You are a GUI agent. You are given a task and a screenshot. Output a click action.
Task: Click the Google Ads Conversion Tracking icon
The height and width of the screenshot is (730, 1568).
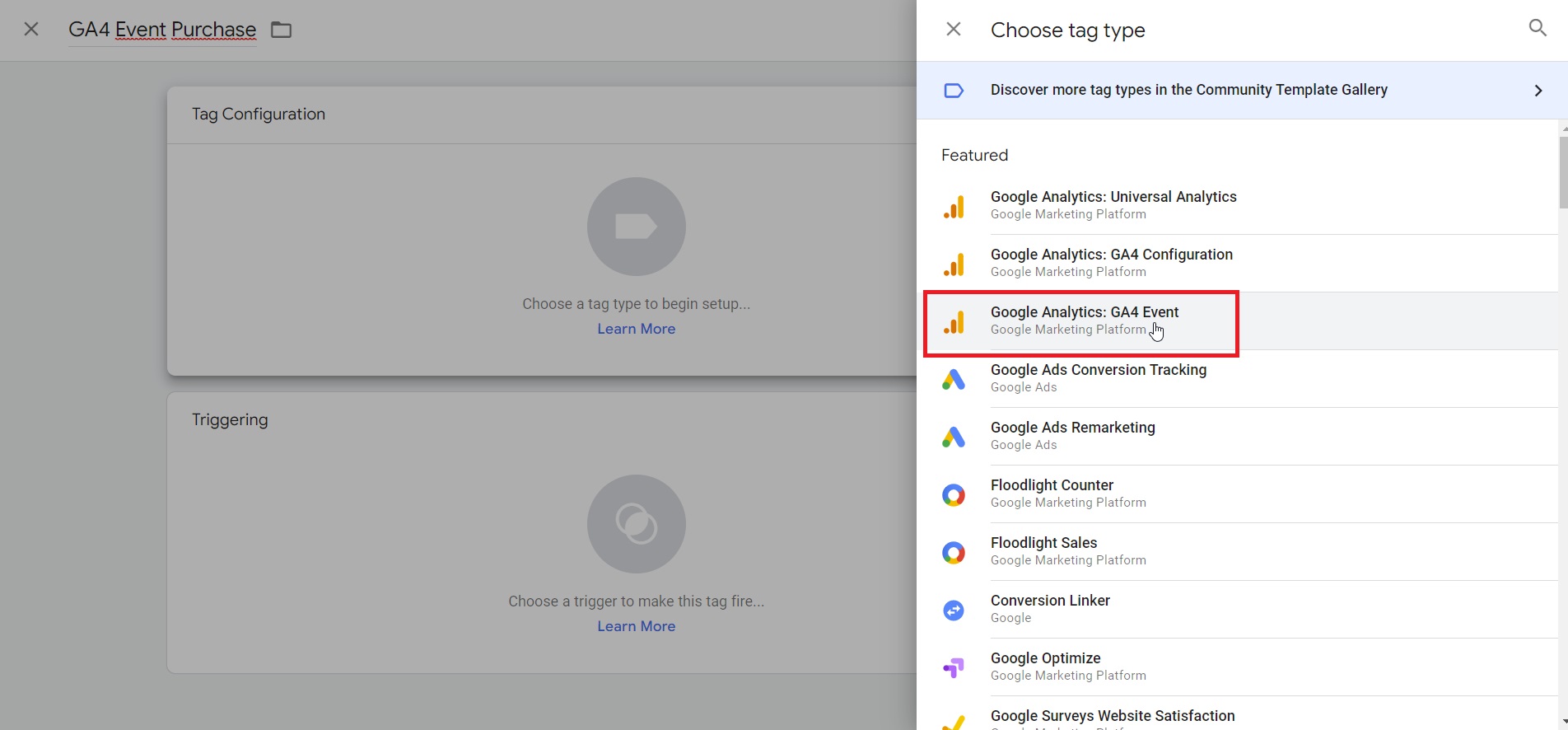pos(954,380)
